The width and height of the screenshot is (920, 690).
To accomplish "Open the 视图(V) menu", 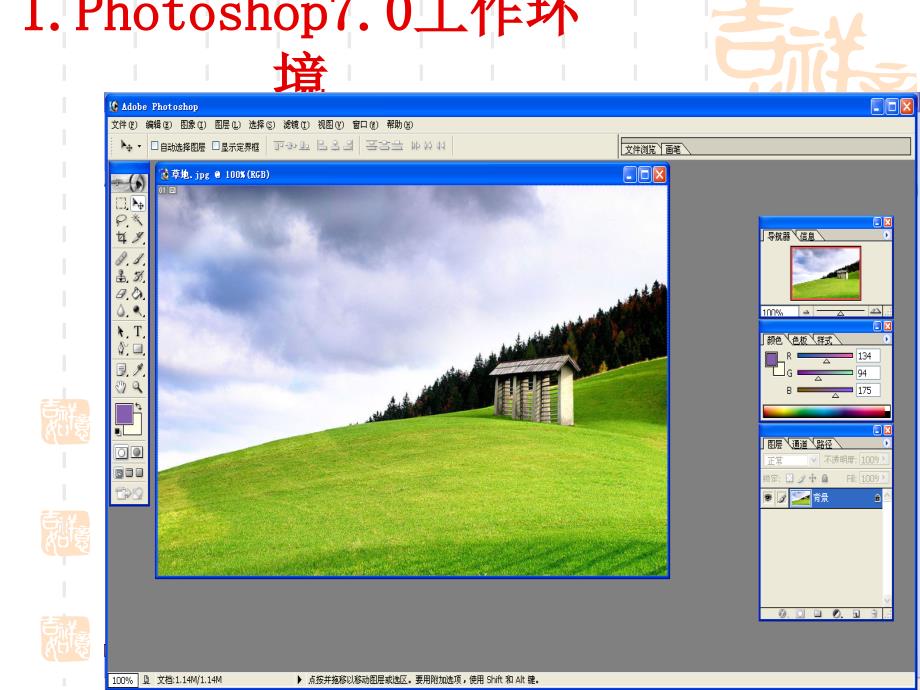I will click(x=330, y=125).
